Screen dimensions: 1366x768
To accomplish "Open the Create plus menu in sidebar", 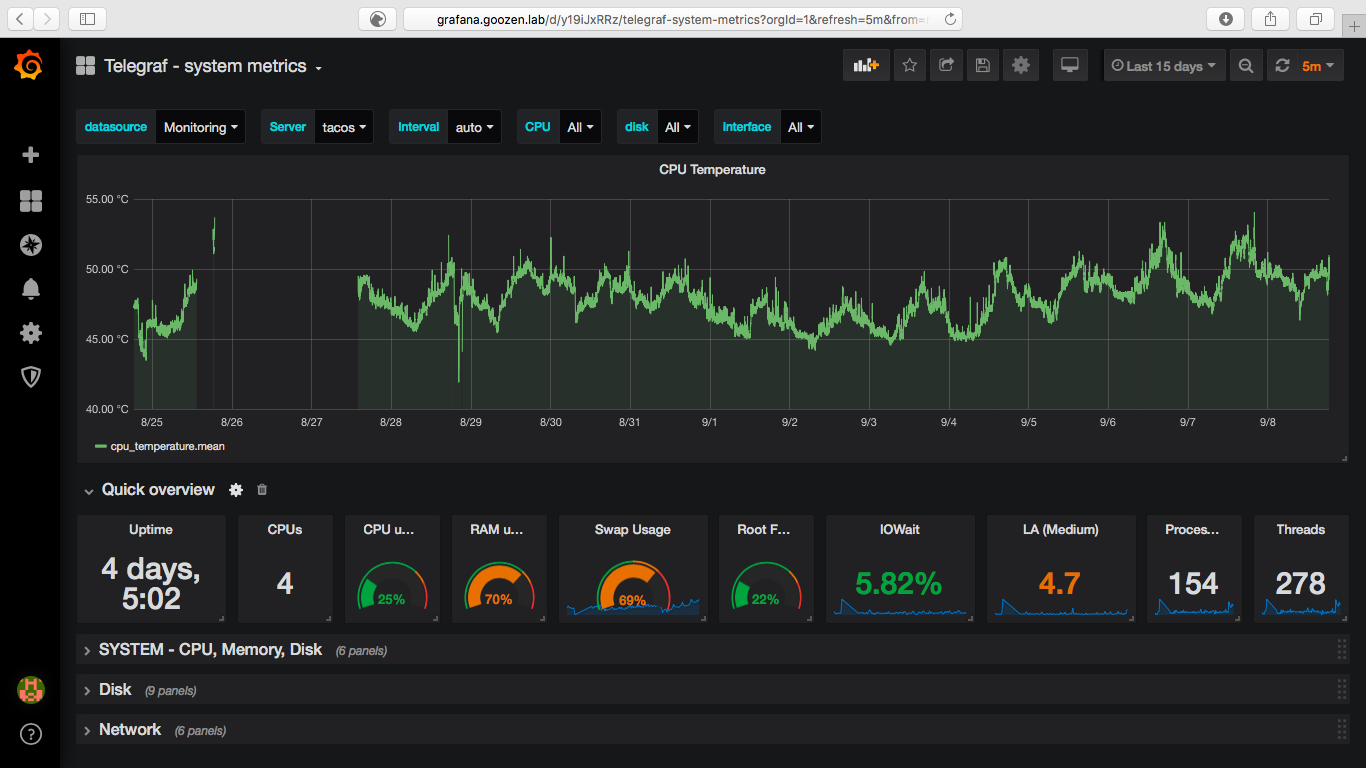I will click(31, 155).
